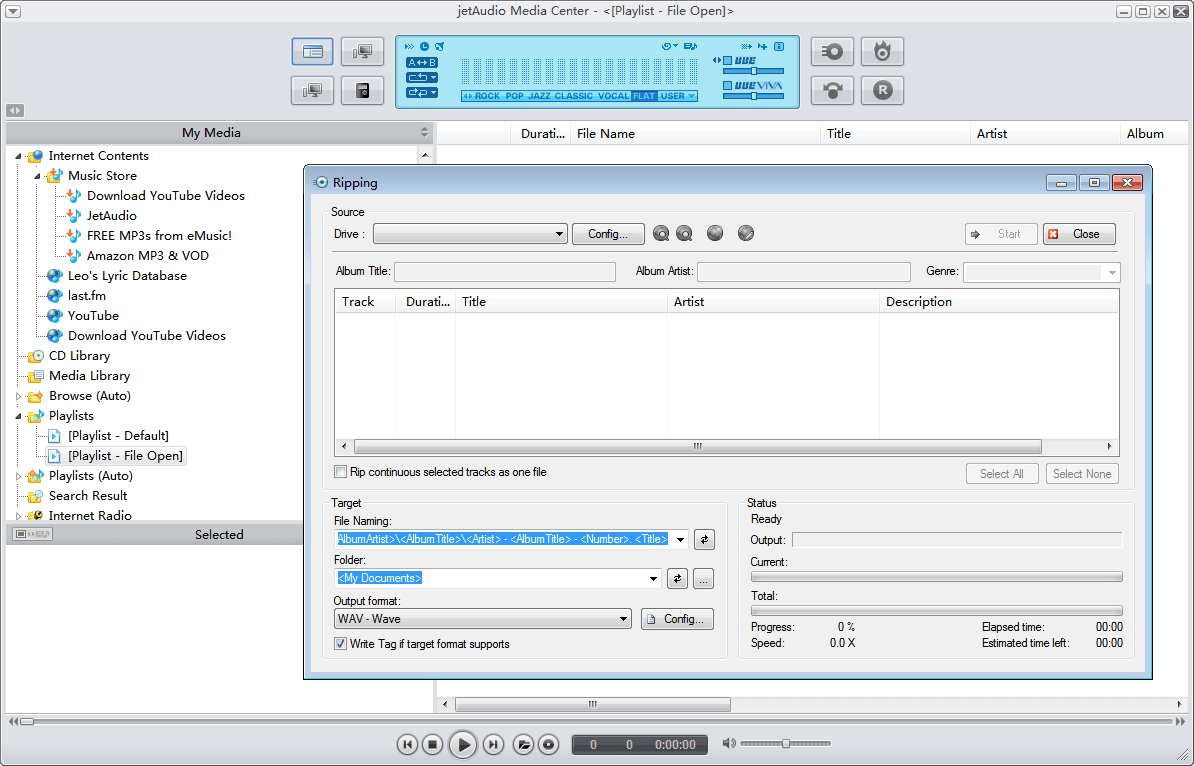Screen dimensions: 1194x766
Task: Click the timer clock icon in the display
Action: pyautogui.click(x=424, y=46)
